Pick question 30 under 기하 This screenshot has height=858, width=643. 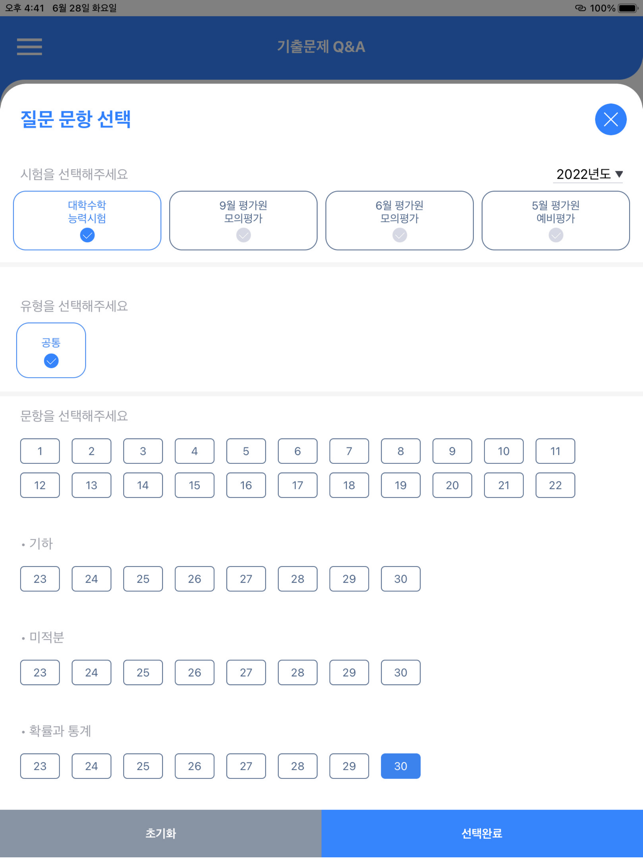tap(401, 579)
